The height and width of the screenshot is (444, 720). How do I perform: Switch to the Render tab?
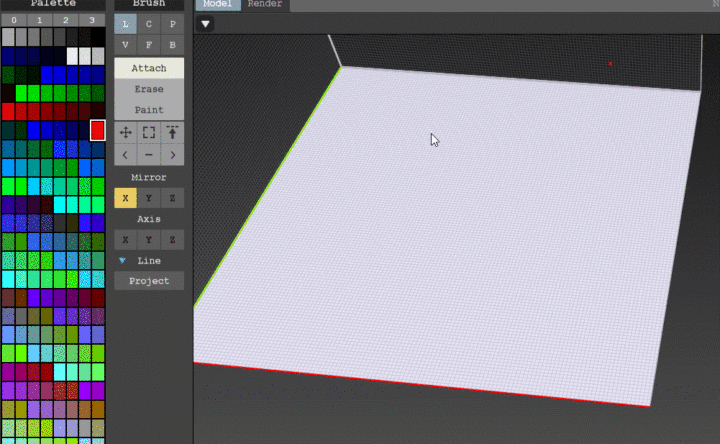point(265,4)
